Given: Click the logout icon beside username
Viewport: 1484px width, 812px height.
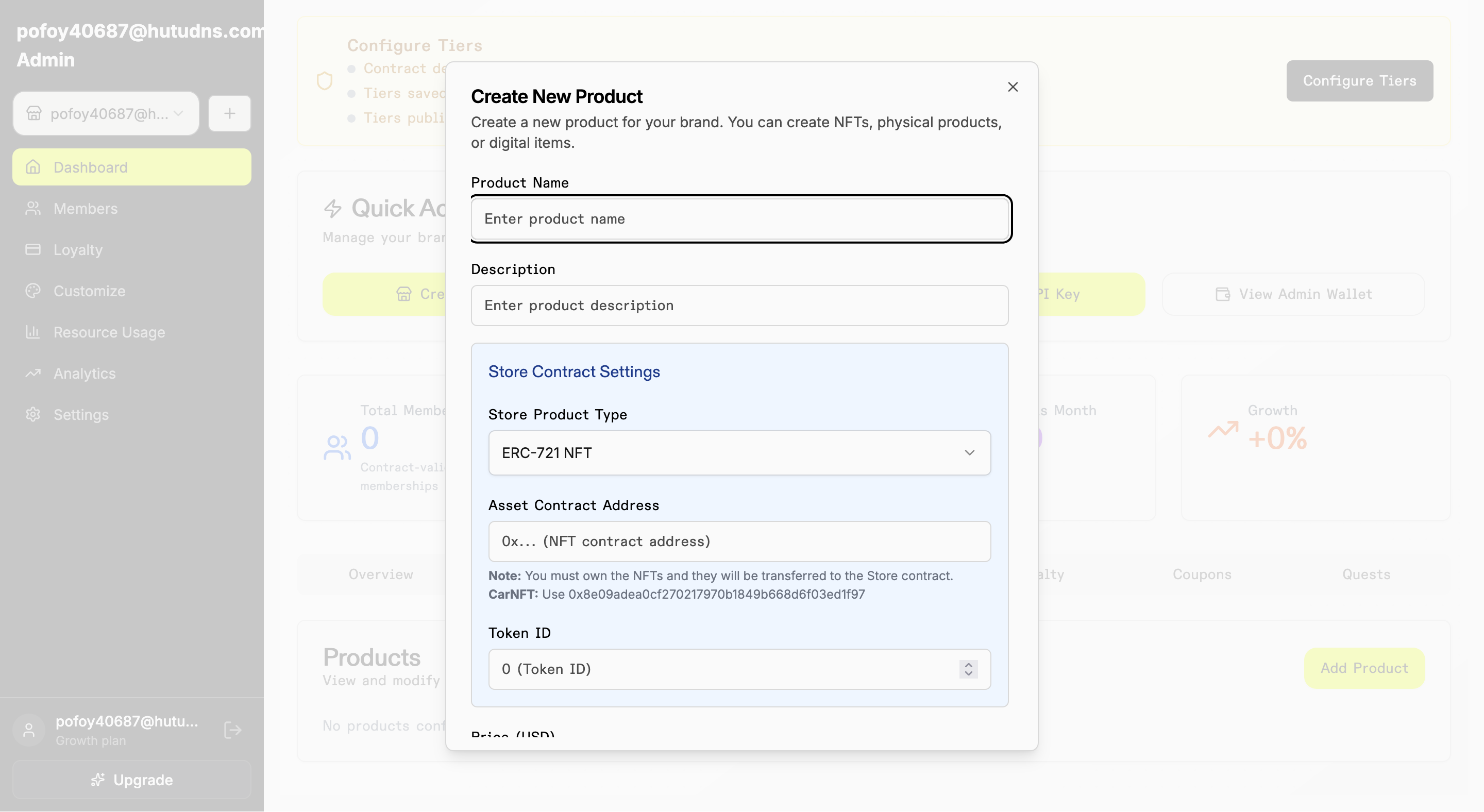Looking at the screenshot, I should 232,730.
